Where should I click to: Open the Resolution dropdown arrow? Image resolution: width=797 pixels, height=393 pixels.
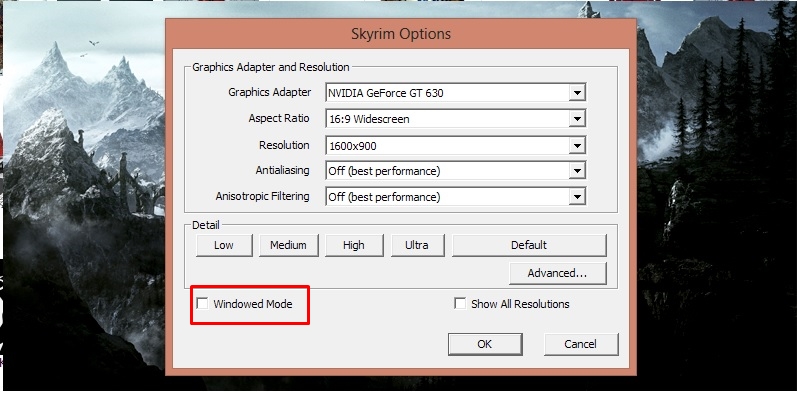point(576,145)
